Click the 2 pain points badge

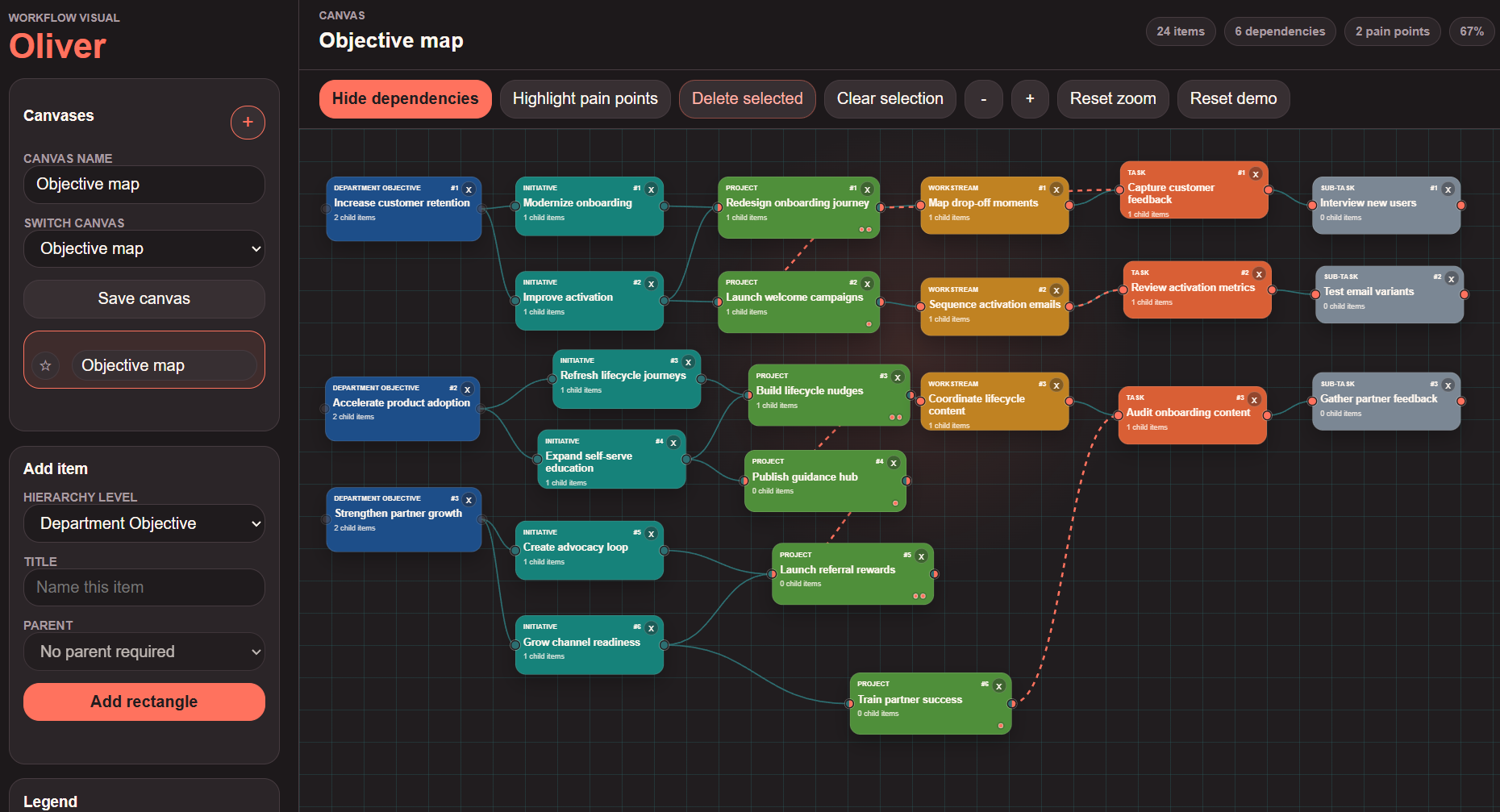[1393, 31]
